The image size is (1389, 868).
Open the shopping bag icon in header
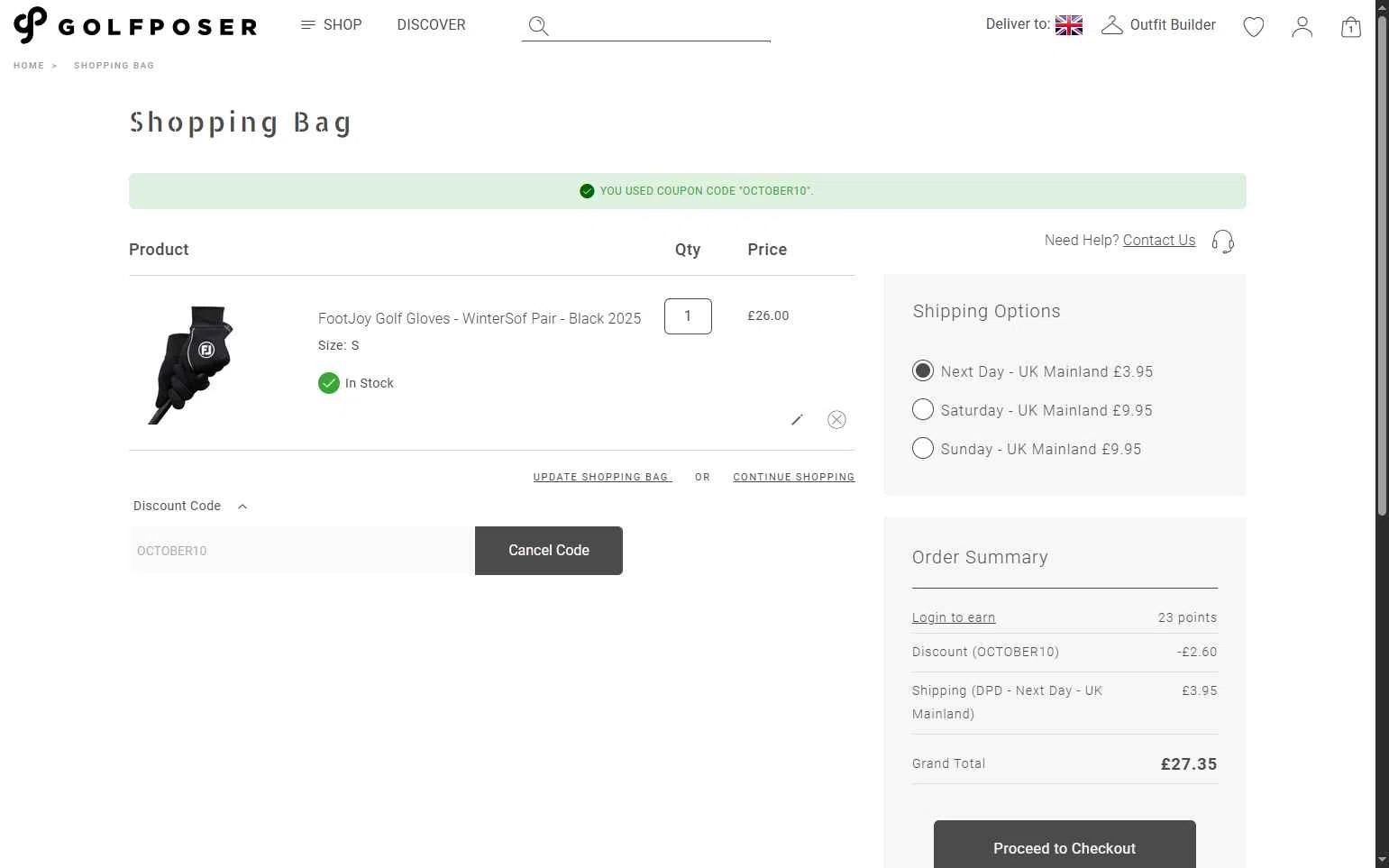(1350, 27)
